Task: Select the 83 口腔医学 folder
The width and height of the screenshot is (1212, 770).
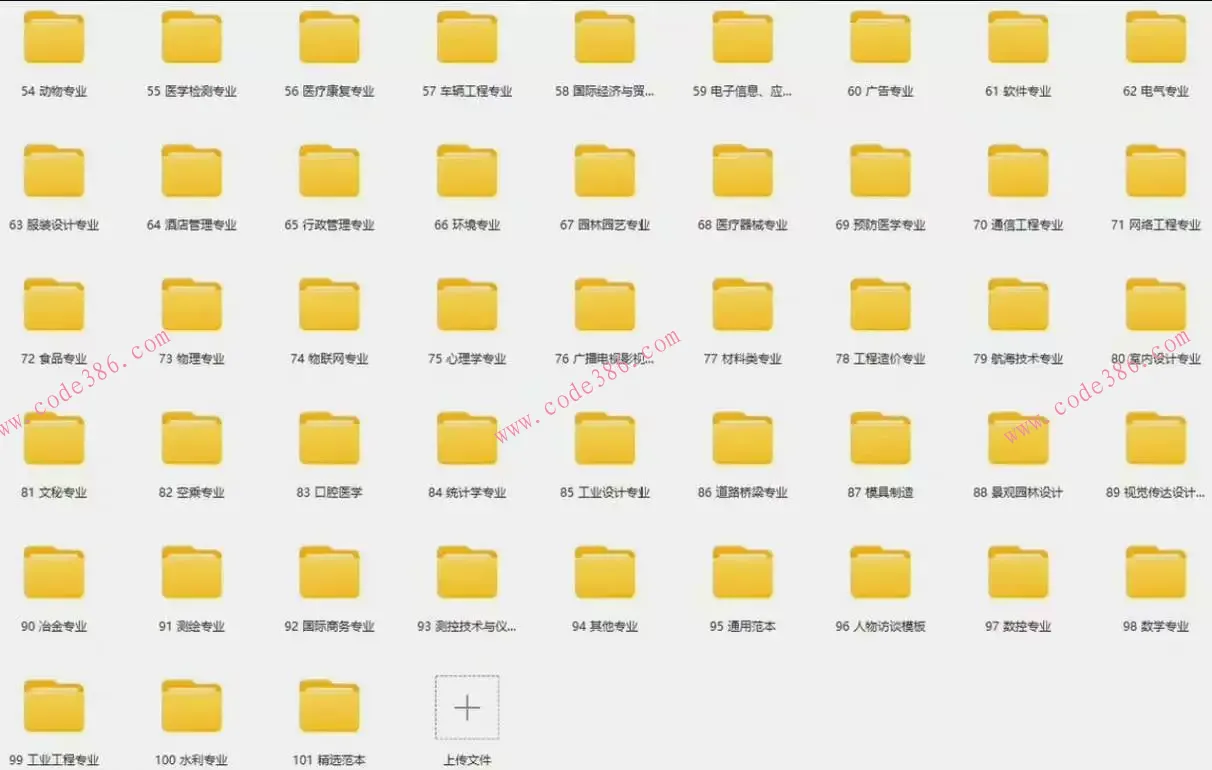Action: 329,438
